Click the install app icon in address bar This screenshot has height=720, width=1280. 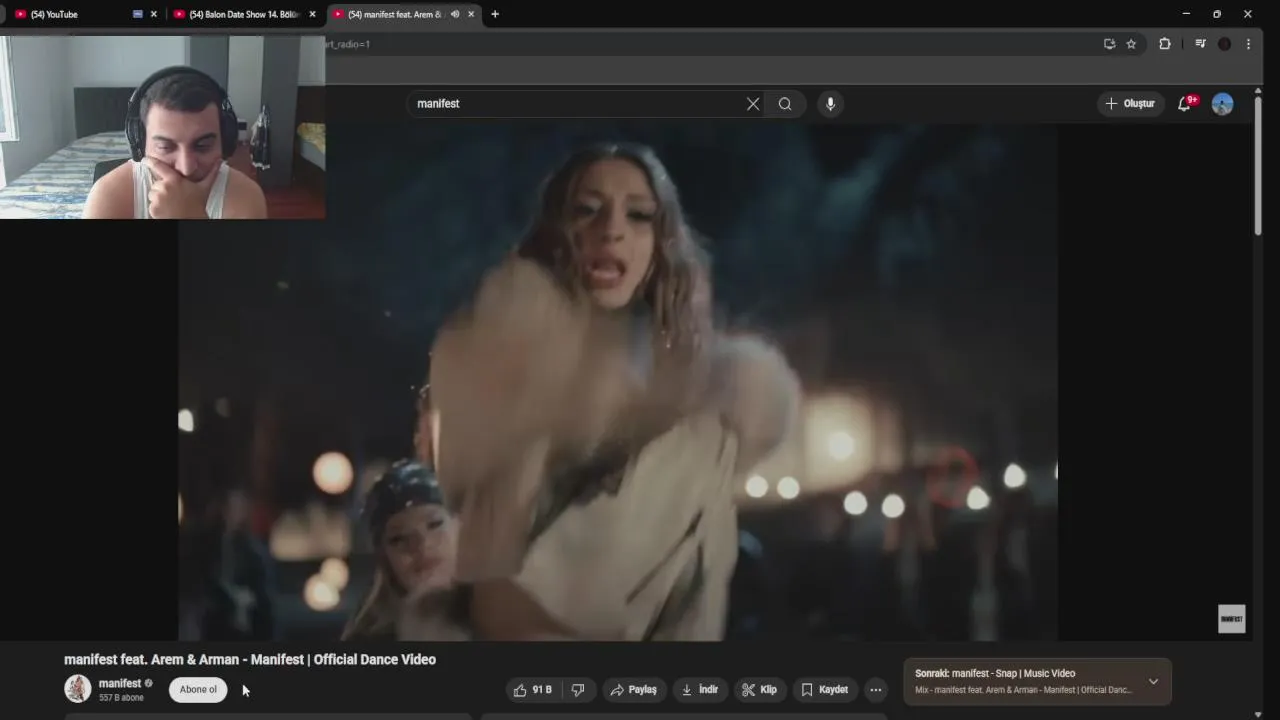click(1109, 44)
